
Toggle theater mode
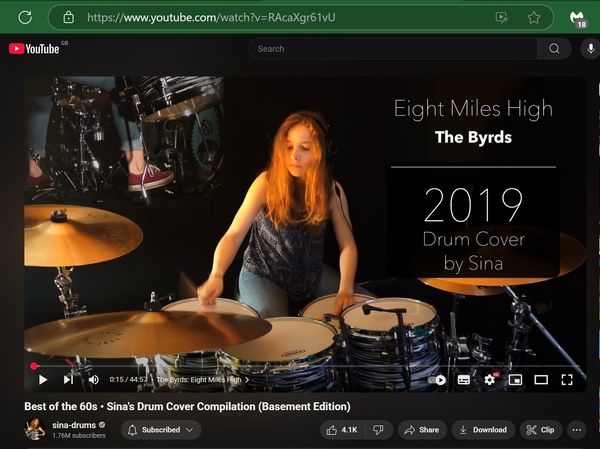pos(541,380)
